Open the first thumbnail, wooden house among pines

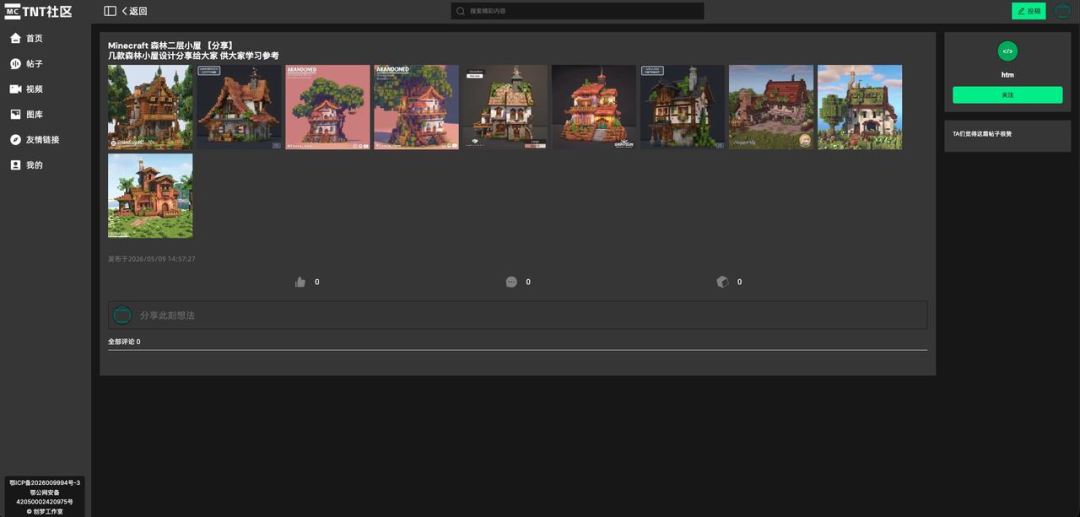tap(150, 107)
